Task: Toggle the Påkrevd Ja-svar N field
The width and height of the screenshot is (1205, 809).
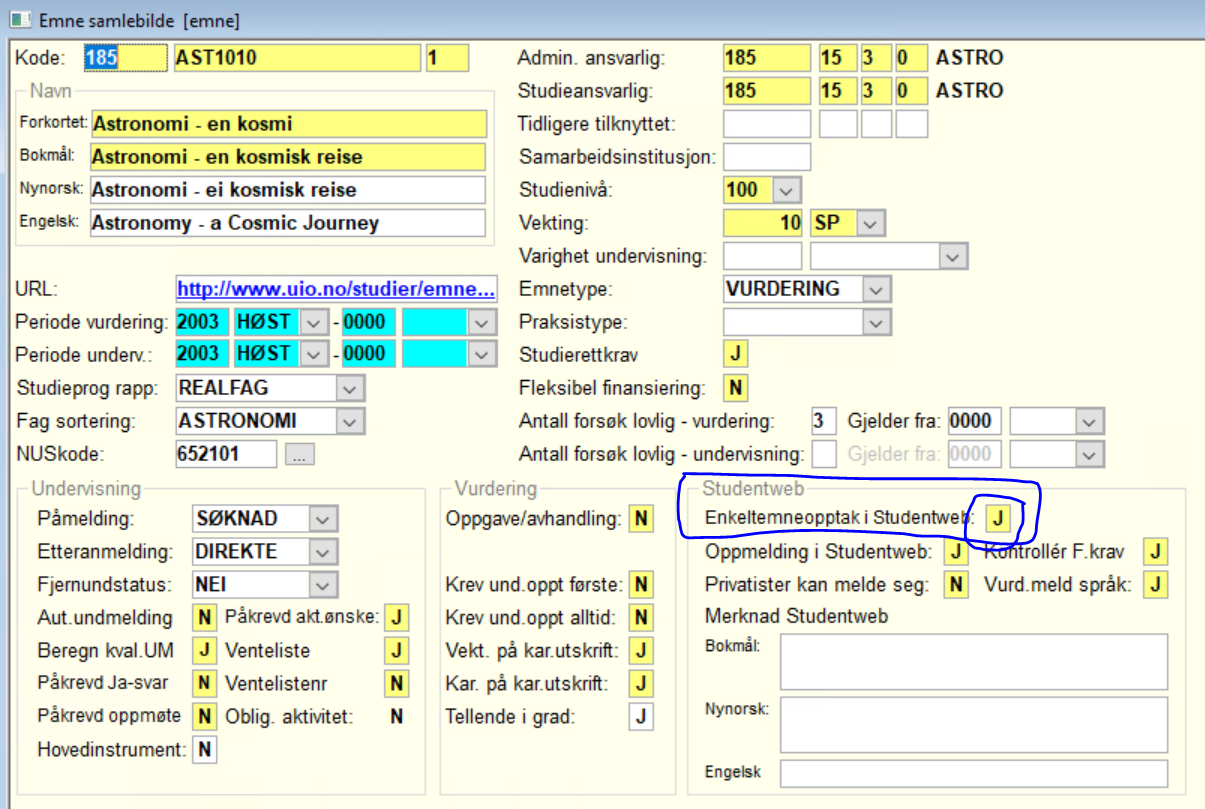Action: (205, 683)
